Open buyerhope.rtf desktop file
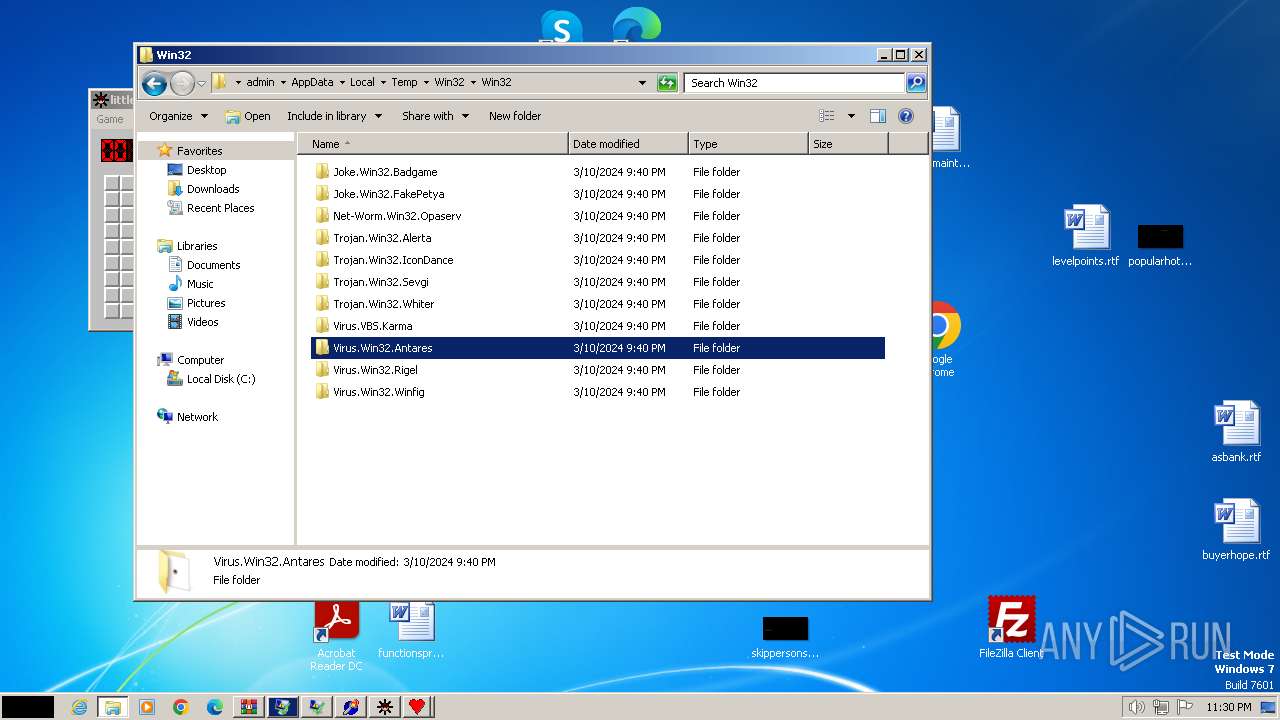Image resolution: width=1280 pixels, height=720 pixels. 1236,530
